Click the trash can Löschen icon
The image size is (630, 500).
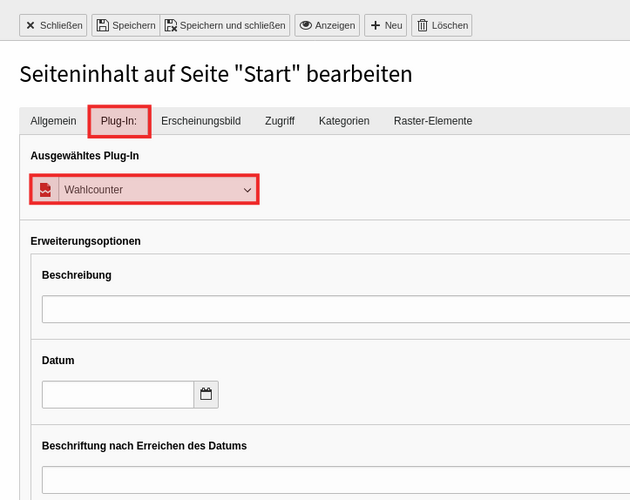[422, 25]
